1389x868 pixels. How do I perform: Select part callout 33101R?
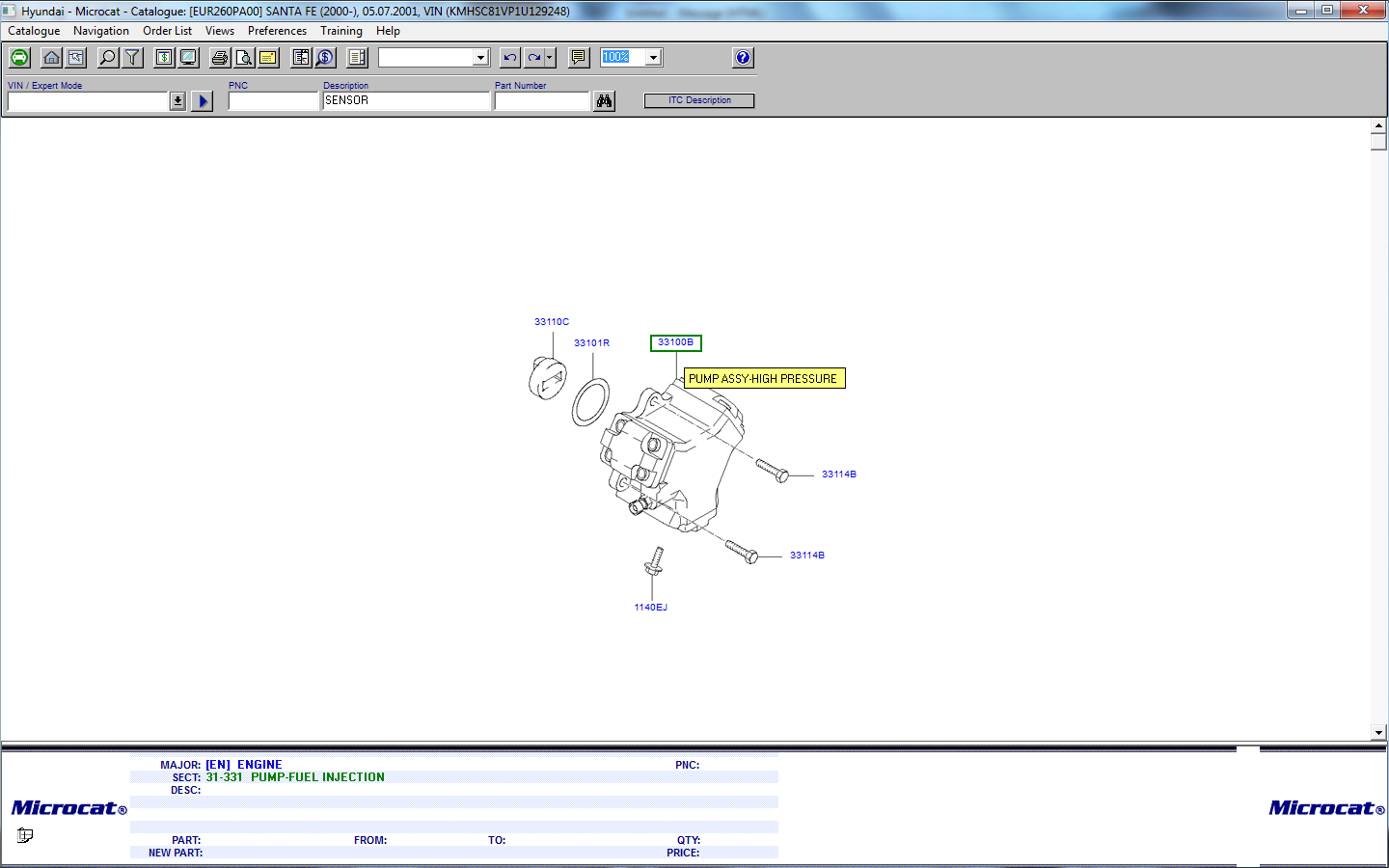[591, 343]
